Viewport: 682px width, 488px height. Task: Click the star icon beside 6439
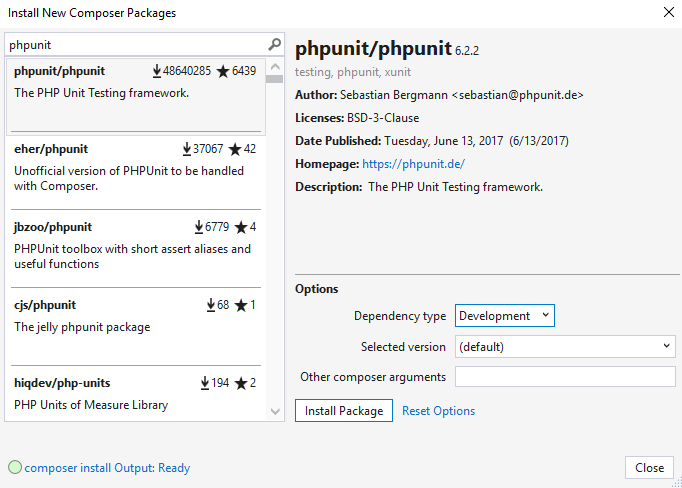(x=223, y=71)
